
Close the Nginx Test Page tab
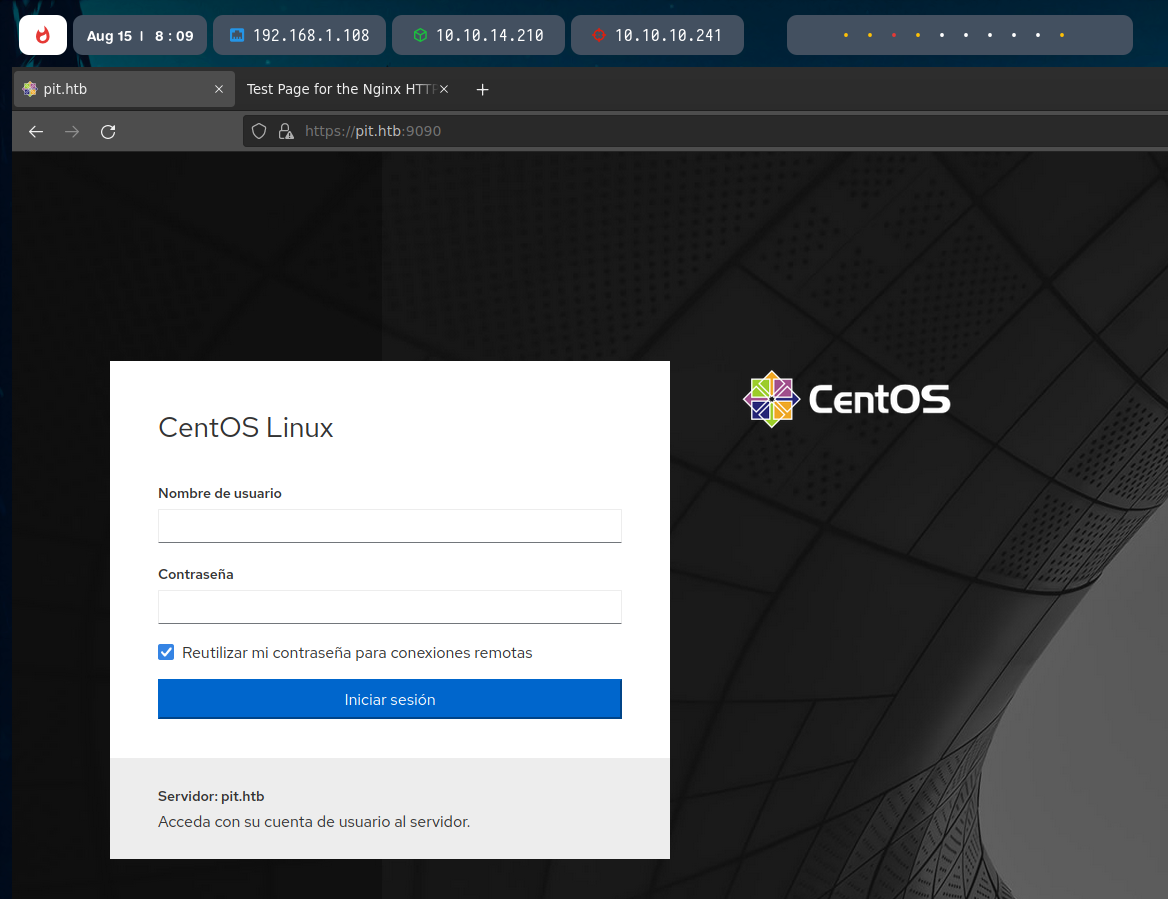pyautogui.click(x=444, y=89)
